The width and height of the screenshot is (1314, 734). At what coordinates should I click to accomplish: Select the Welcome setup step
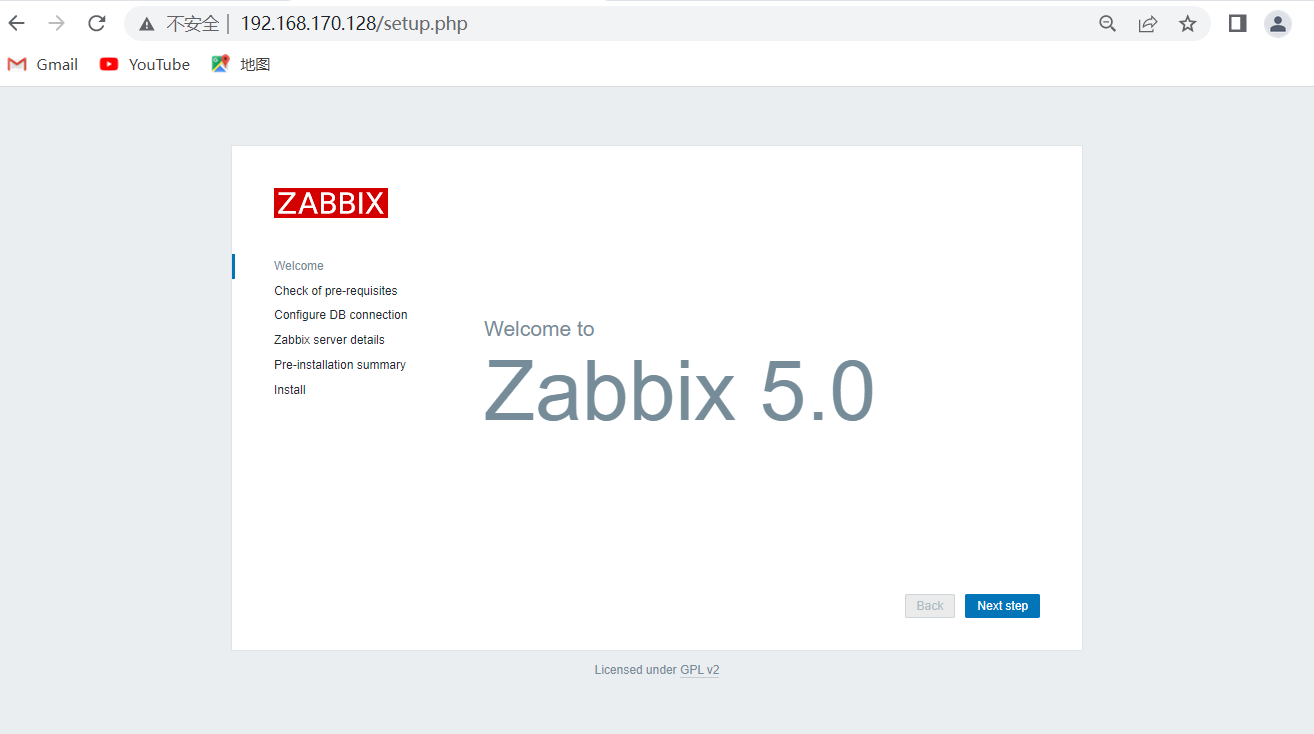point(299,266)
